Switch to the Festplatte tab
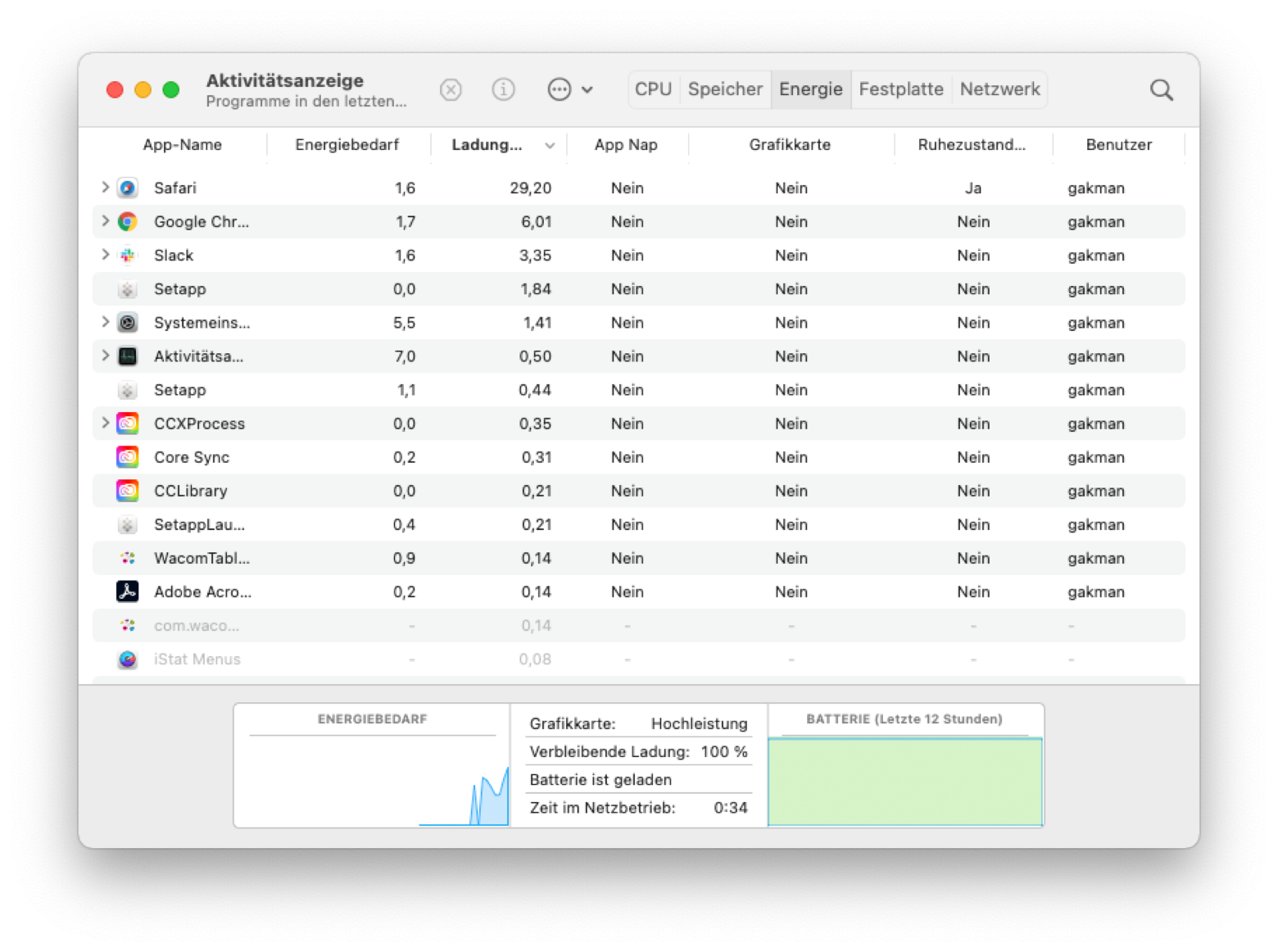 click(x=900, y=89)
